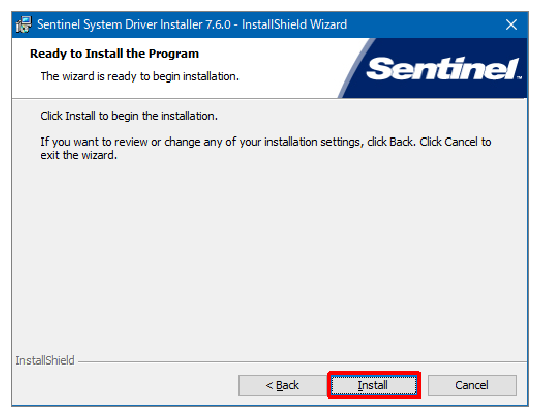Viewport: 539px width, 417px height.
Task: Select the 'Ready to Install the Program' heading
Action: [x=114, y=54]
